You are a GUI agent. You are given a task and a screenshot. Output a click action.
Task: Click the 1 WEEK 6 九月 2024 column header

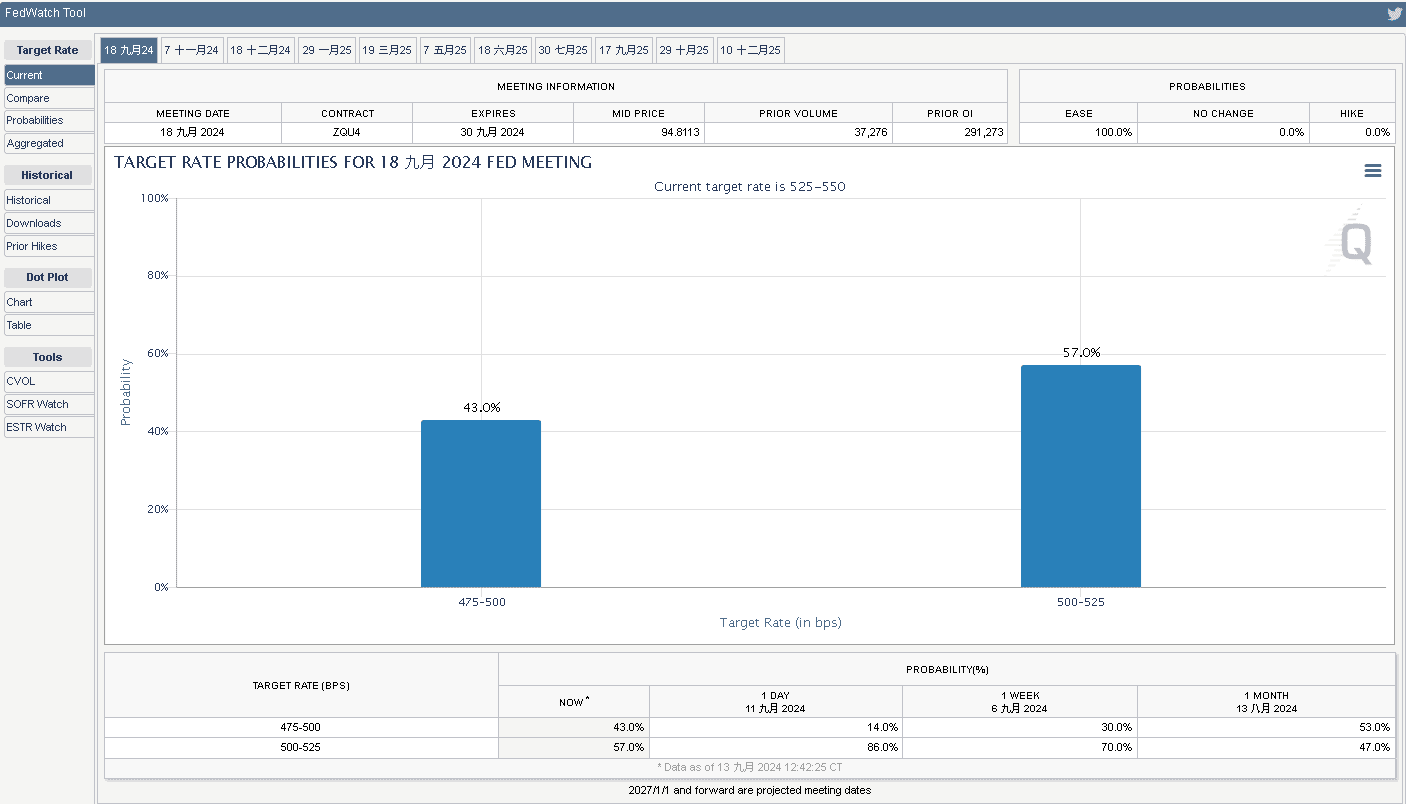tap(1020, 701)
